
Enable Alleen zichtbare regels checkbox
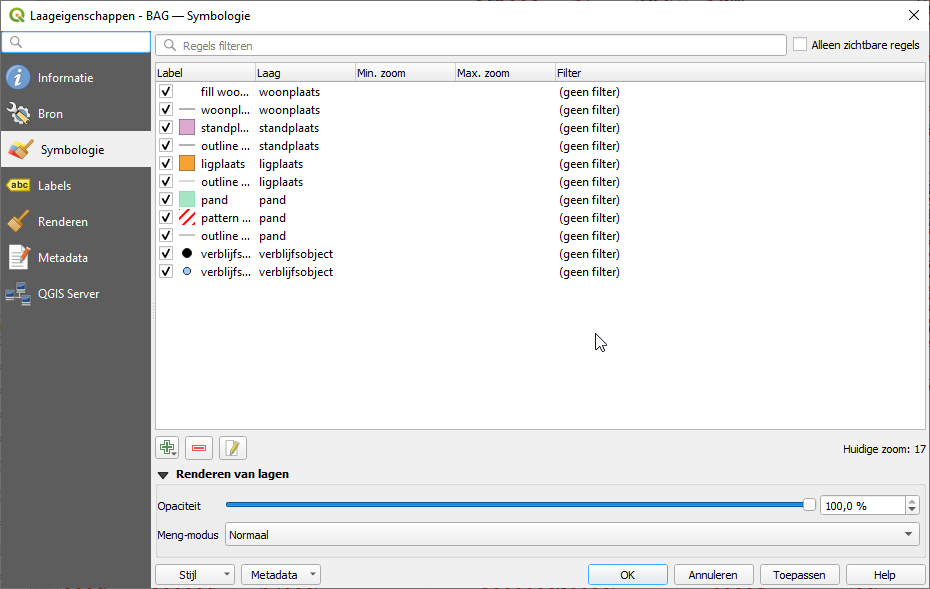[x=800, y=44]
